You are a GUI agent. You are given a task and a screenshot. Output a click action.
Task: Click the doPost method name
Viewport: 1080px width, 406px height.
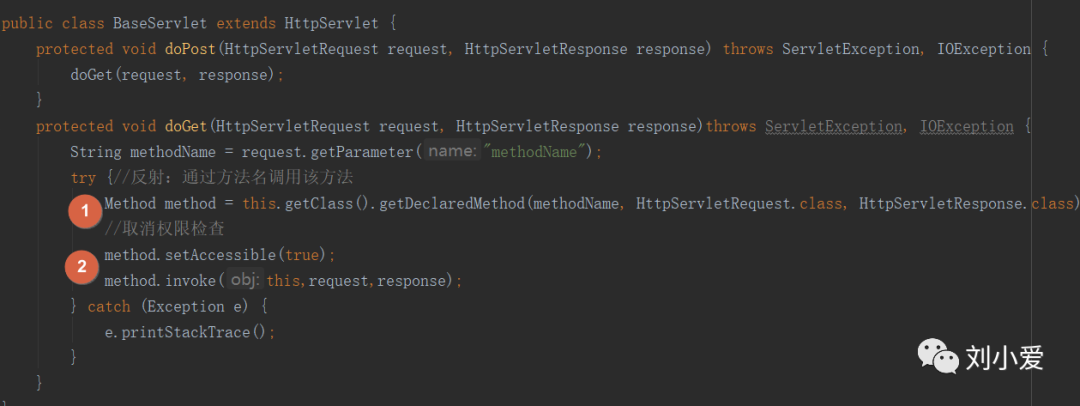pyautogui.click(x=190, y=49)
